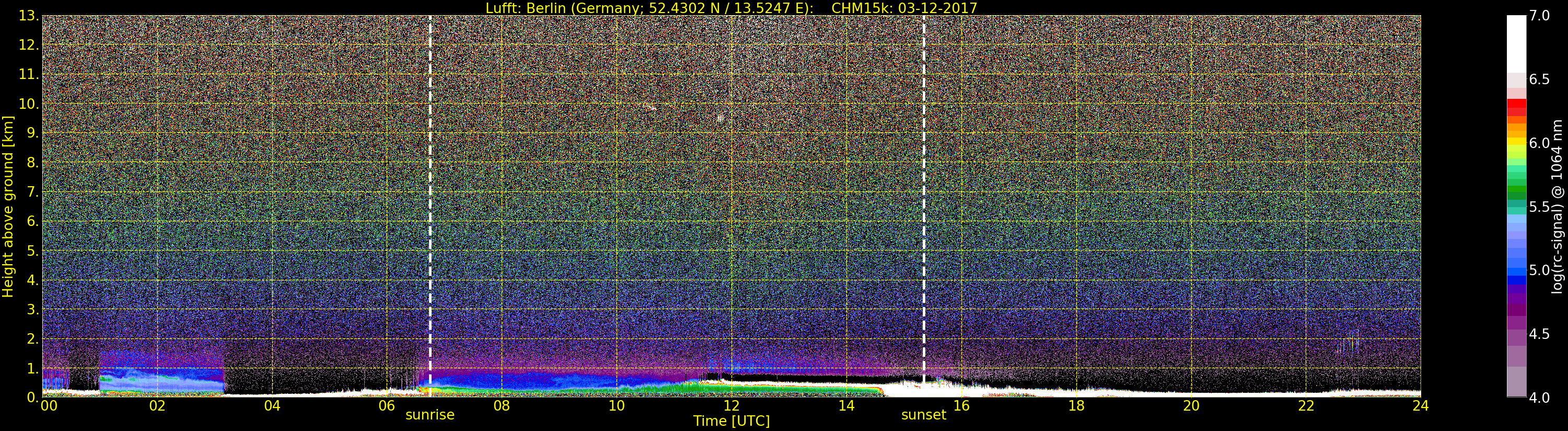Click the '7.0' colorbar tick label

coord(1540,16)
